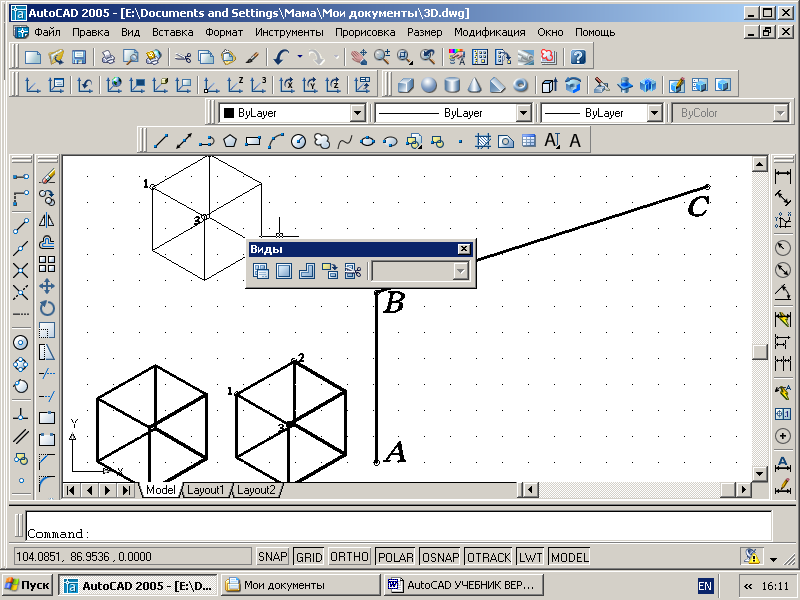800x600 pixels.
Task: Select the Sphere solid tool
Action: 429,85
